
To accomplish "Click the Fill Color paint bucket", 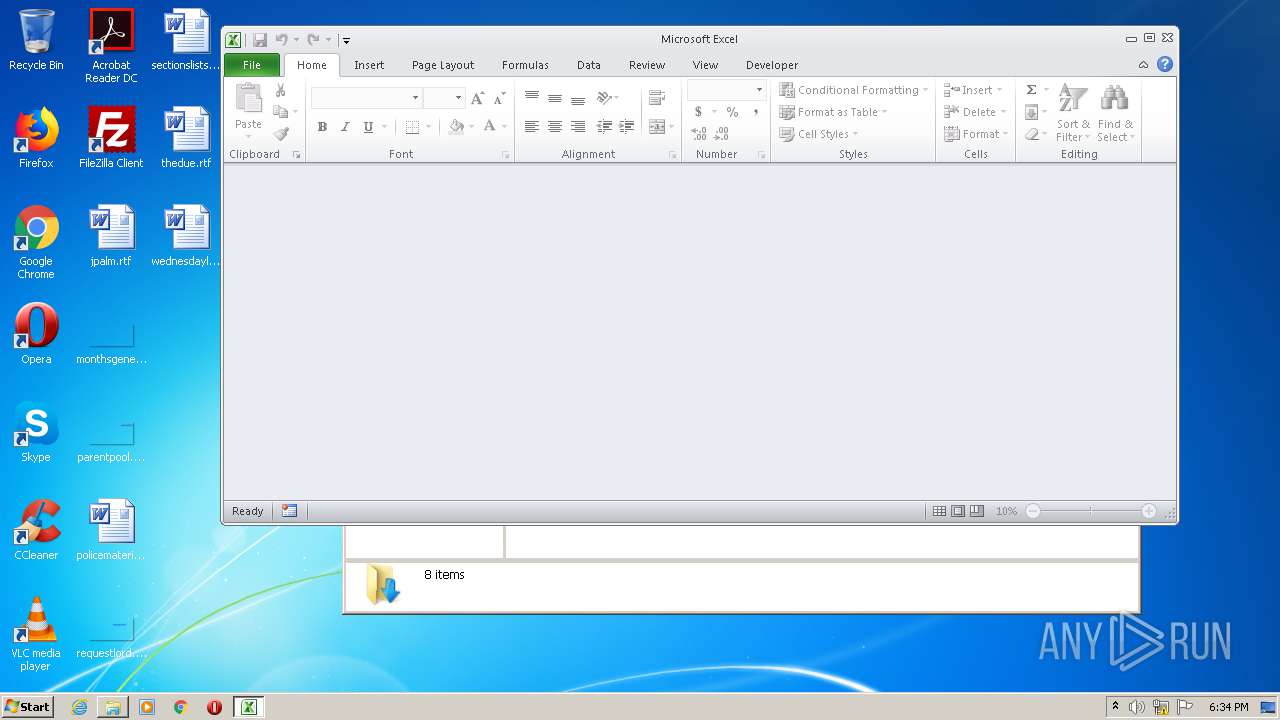I will (x=456, y=126).
